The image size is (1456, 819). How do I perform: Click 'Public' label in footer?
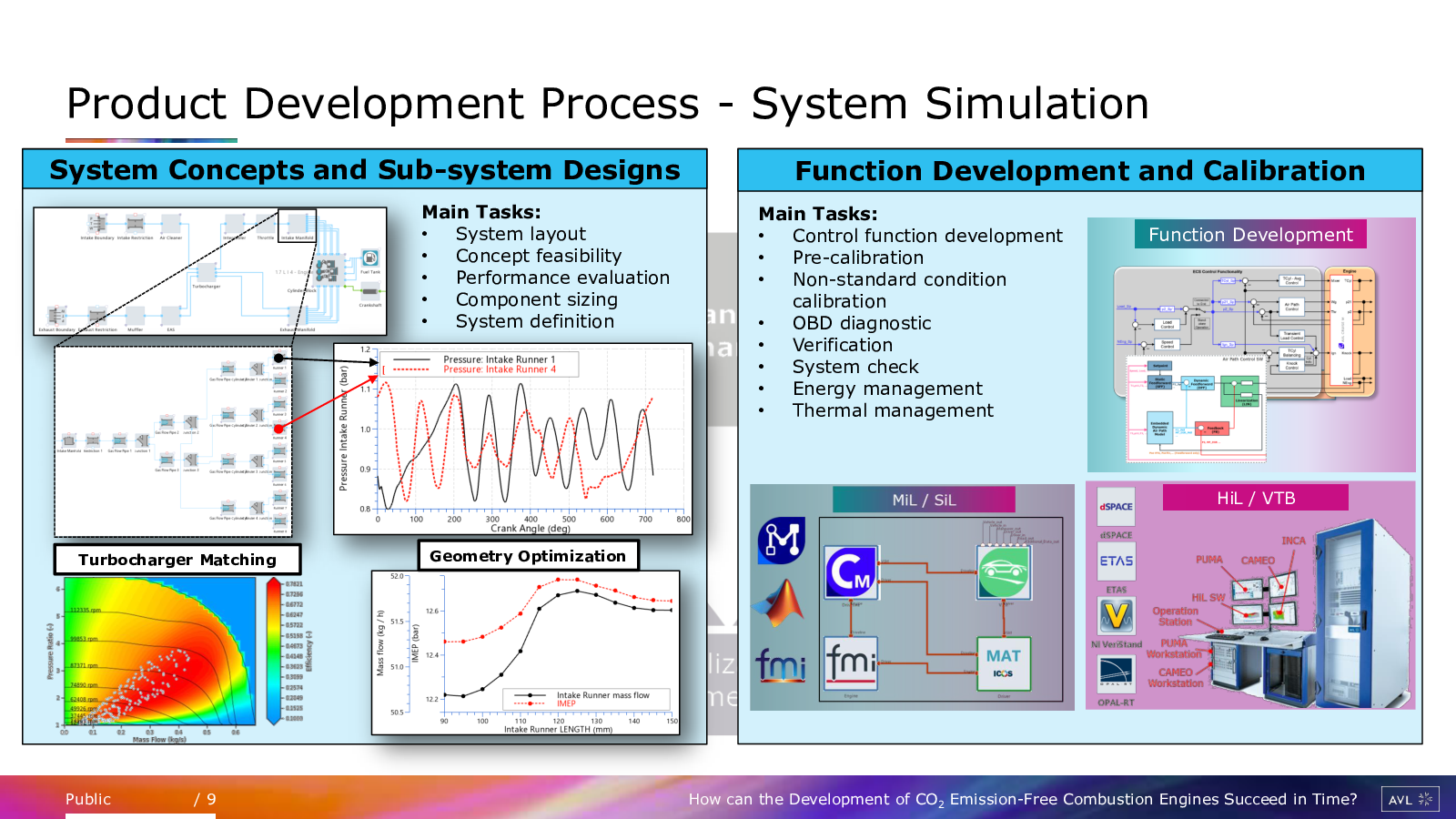88,799
